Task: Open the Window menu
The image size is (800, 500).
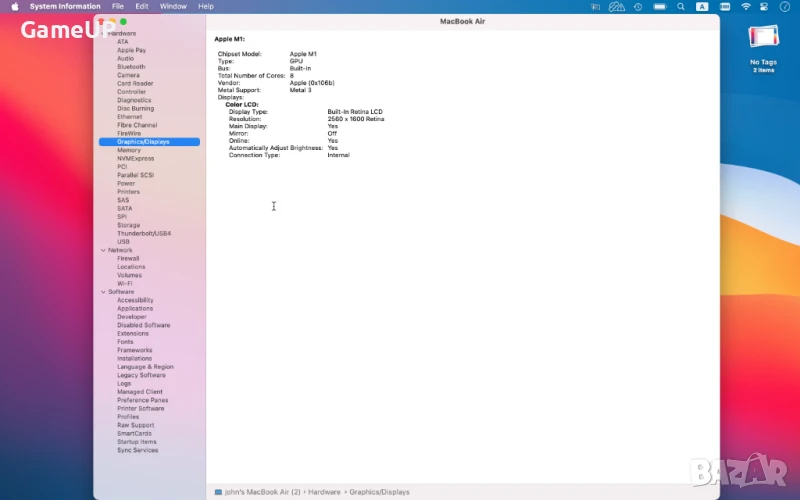Action: [173, 6]
